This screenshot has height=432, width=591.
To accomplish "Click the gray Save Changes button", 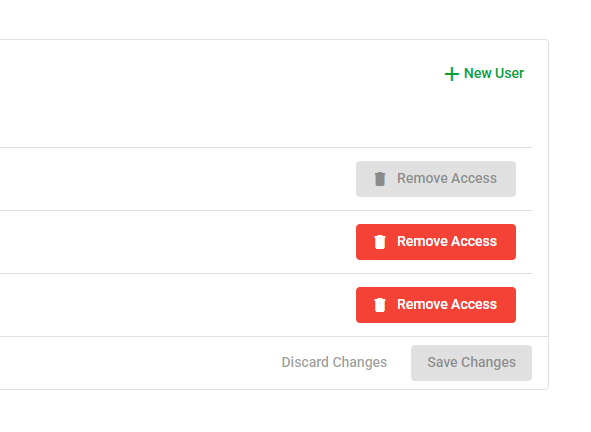I will (471, 363).
